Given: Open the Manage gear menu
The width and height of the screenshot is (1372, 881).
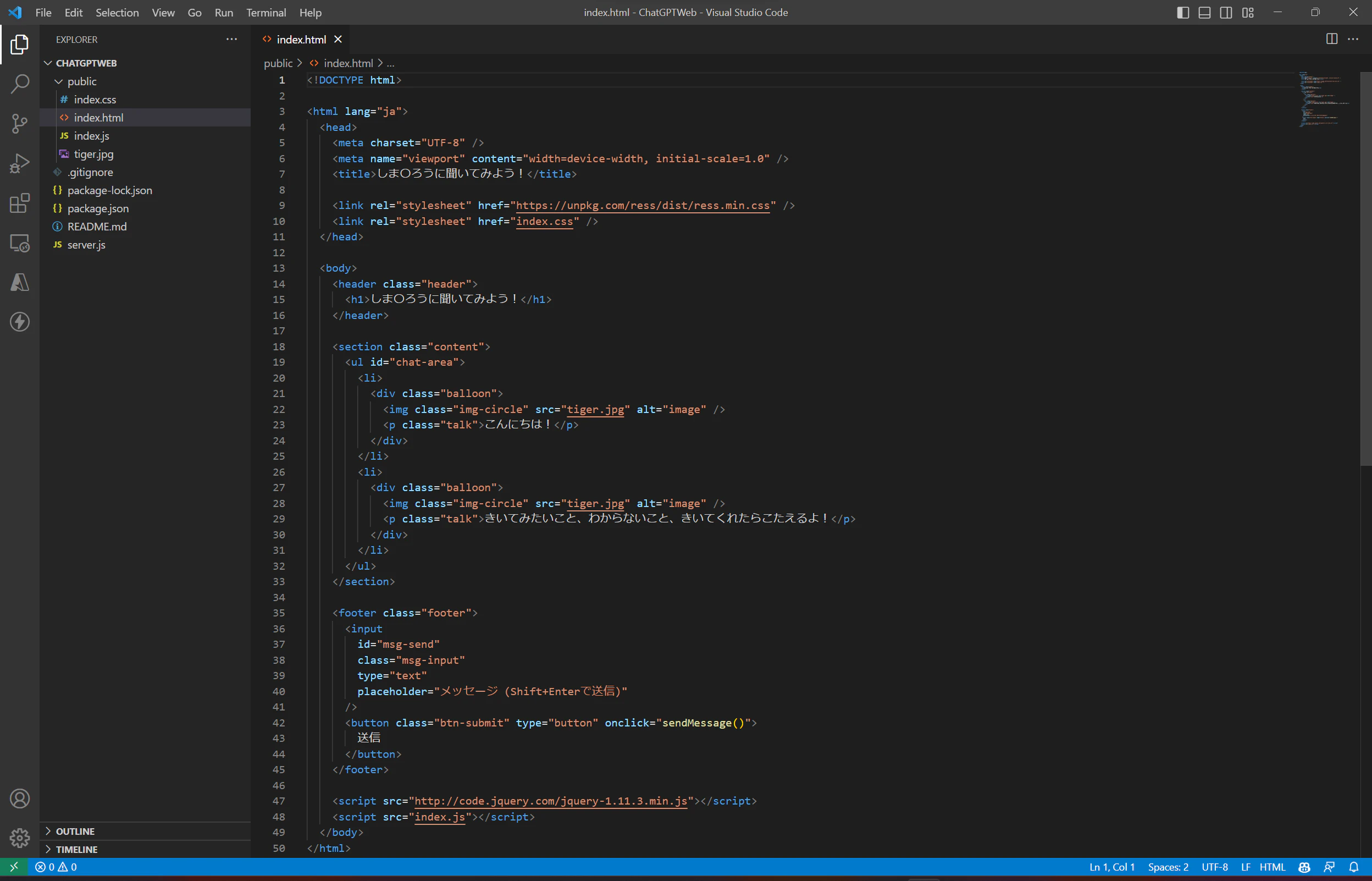Looking at the screenshot, I should pyautogui.click(x=19, y=838).
